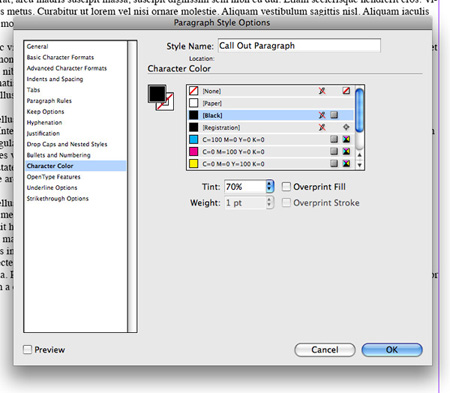
Task: Click the registration crosshair icon on [Registration] row
Action: tap(346, 127)
